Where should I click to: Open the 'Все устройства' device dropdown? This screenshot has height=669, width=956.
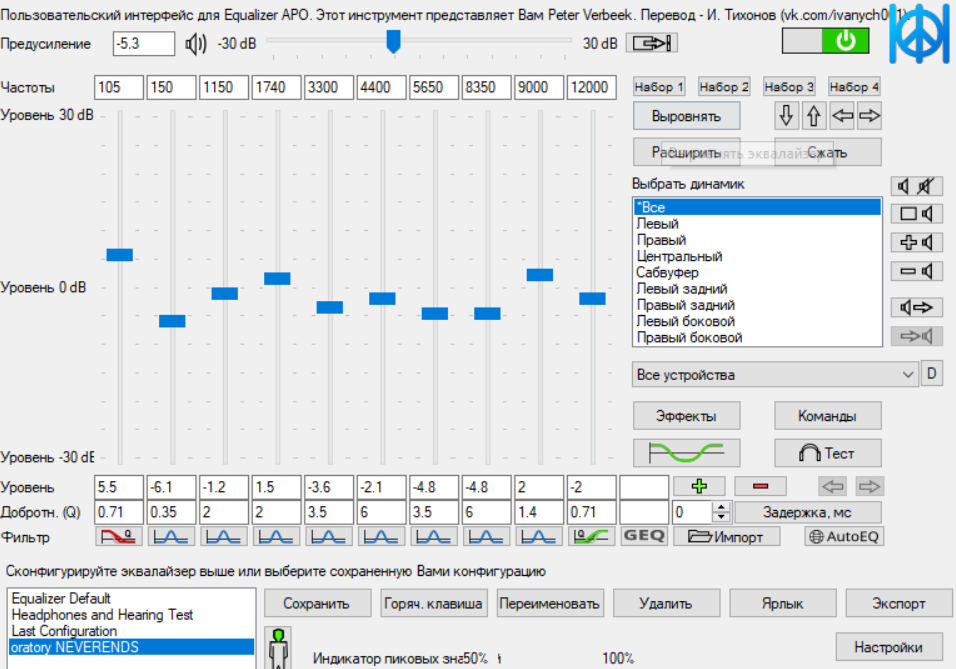point(775,374)
